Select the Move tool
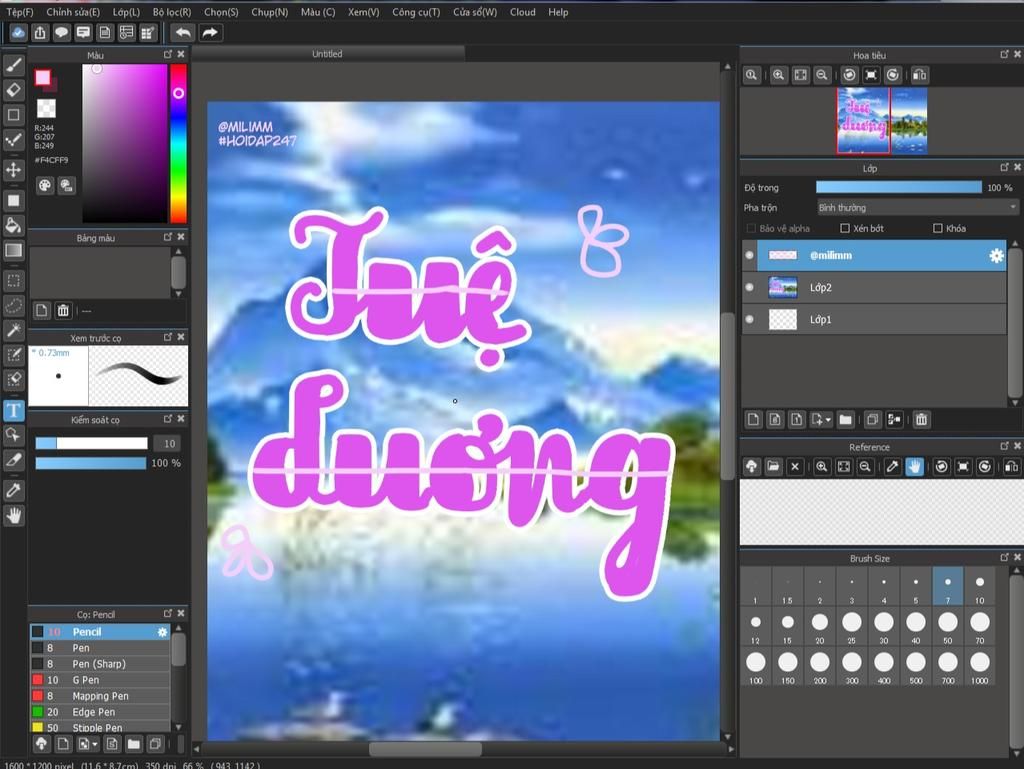 [14, 170]
